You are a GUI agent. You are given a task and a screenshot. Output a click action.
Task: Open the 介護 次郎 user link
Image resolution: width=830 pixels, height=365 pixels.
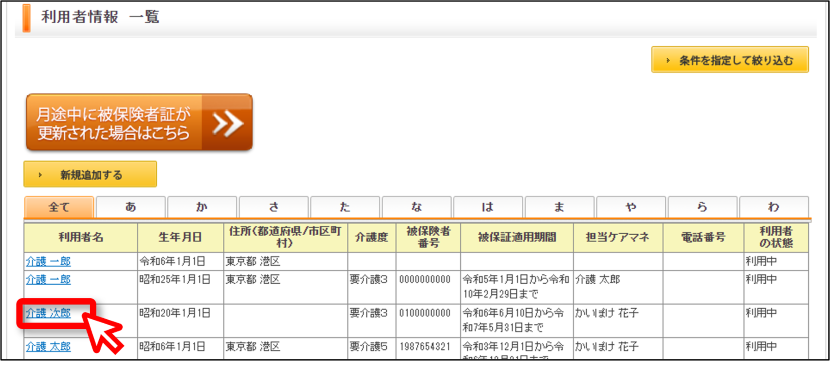(48, 313)
